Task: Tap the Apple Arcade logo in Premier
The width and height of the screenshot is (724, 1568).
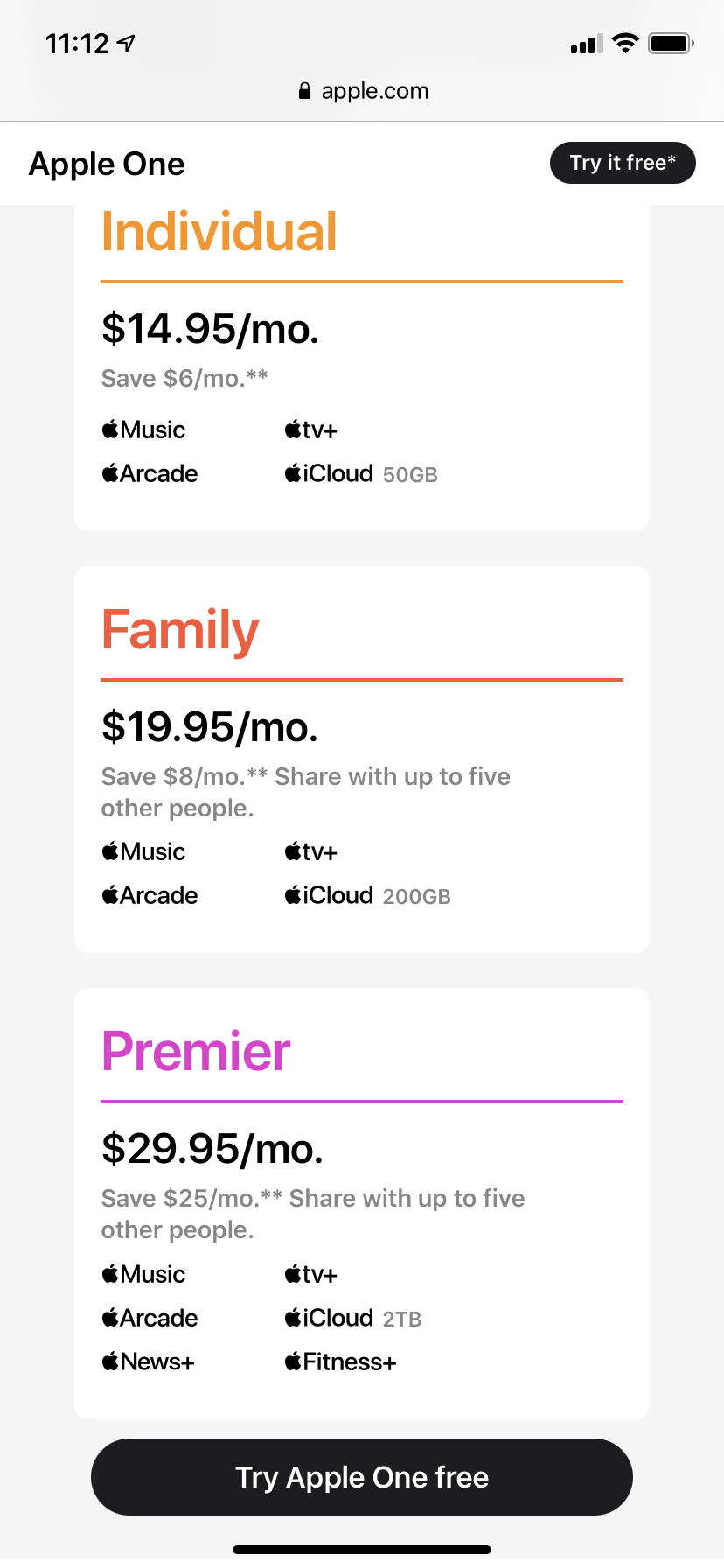Action: coord(150,1318)
